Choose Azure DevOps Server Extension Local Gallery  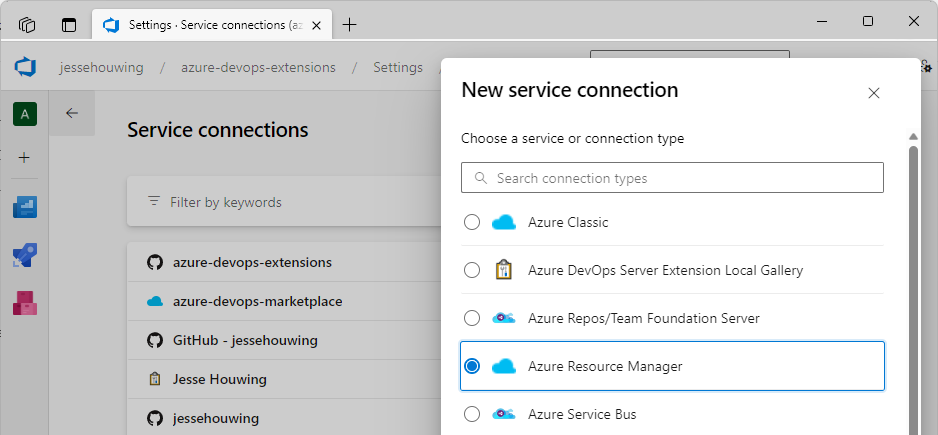(472, 270)
